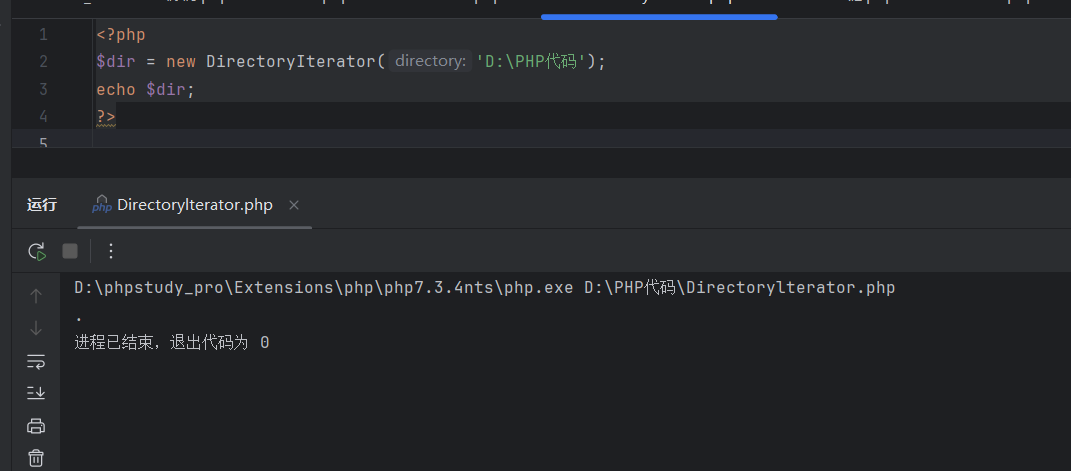Print the console output
Screen dimensions: 1071x471
tap(36, 426)
